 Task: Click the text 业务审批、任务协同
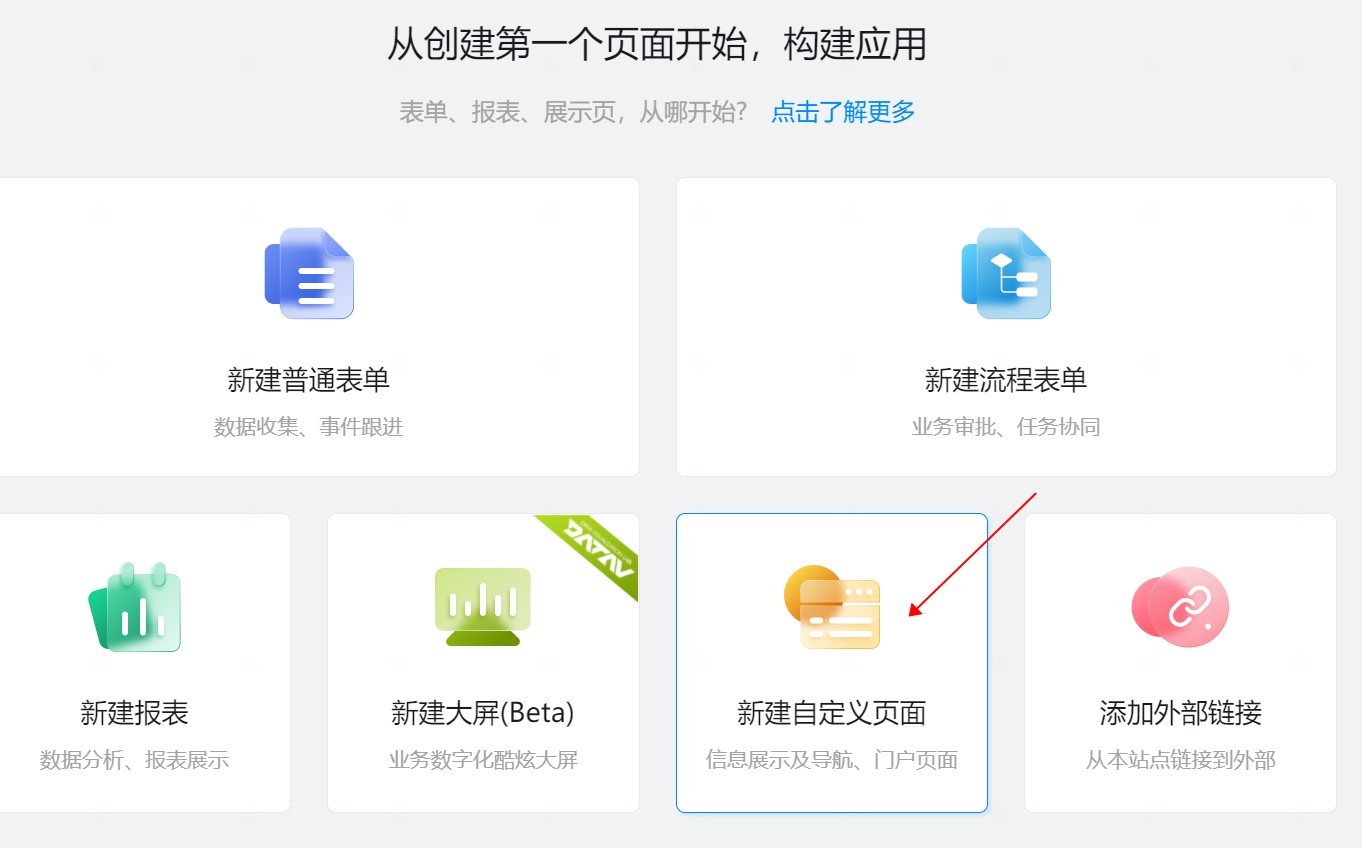pyautogui.click(x=1005, y=425)
